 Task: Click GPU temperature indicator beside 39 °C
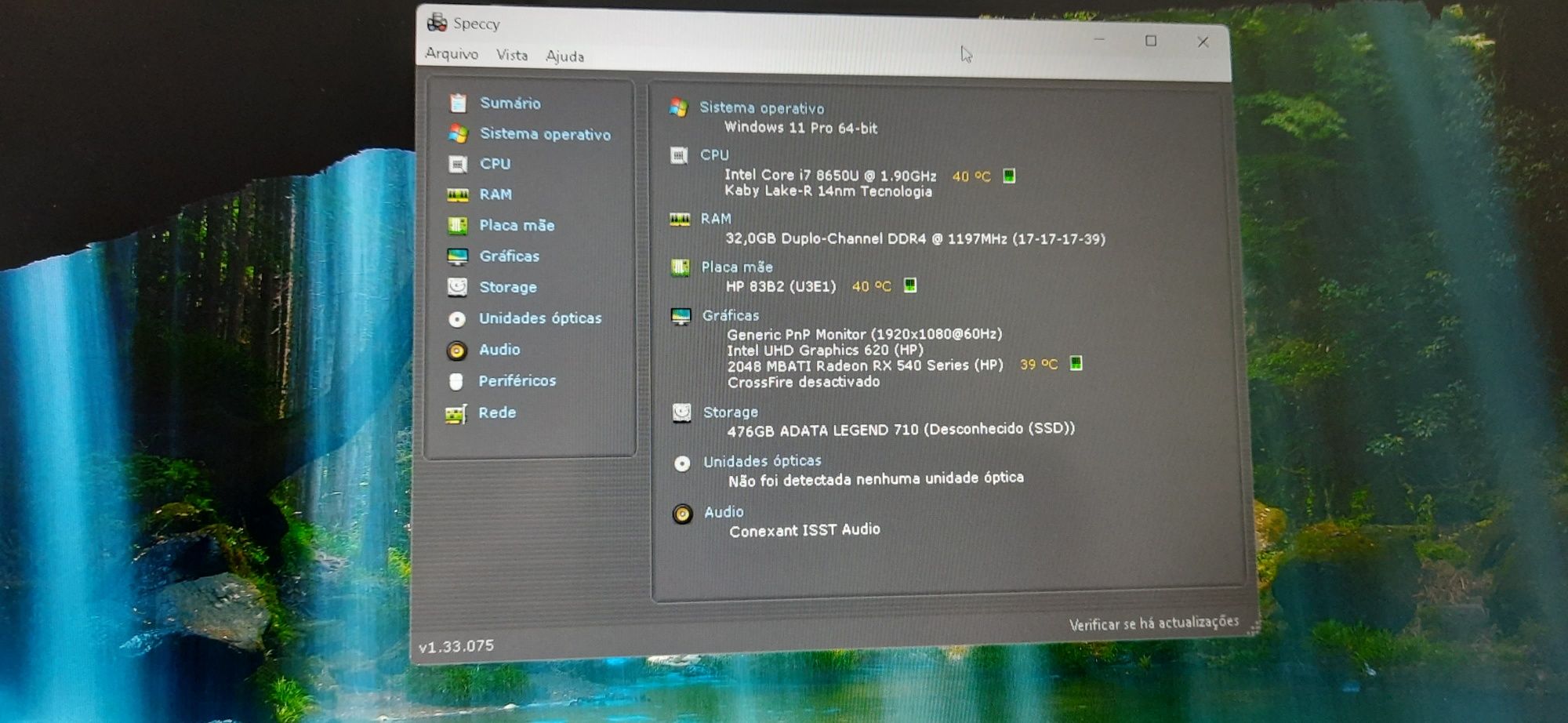click(1076, 363)
